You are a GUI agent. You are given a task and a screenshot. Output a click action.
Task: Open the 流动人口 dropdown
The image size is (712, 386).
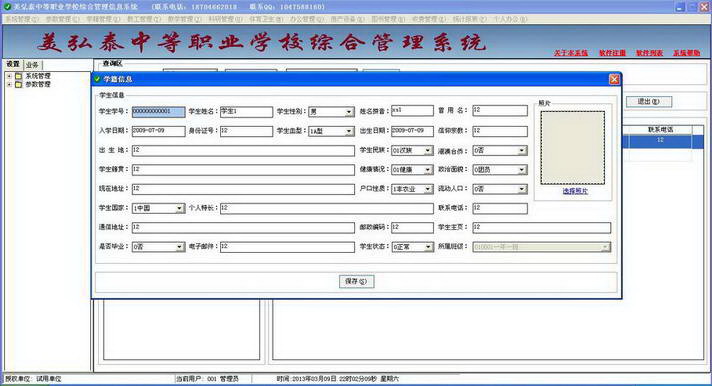click(x=522, y=189)
